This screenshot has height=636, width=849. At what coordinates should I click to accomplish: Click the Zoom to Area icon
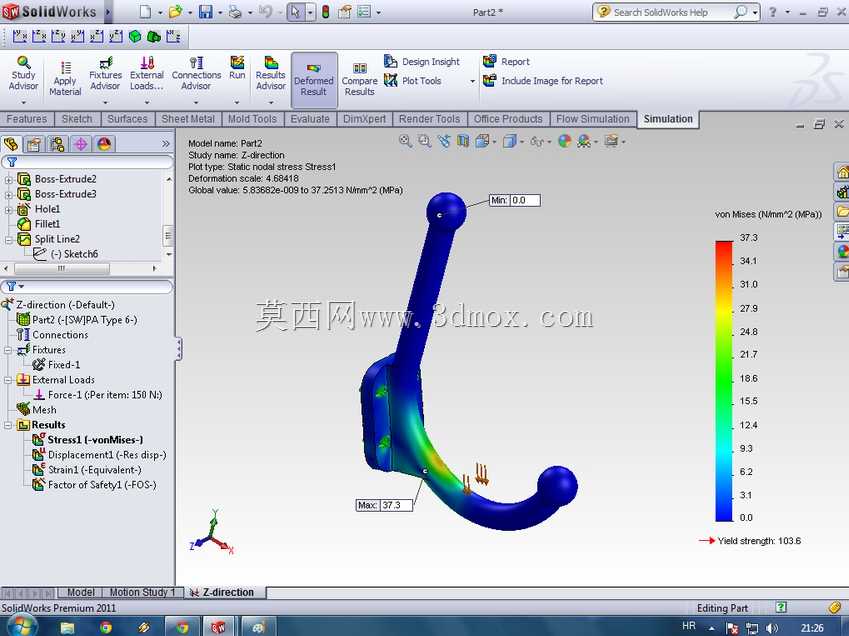[424, 141]
